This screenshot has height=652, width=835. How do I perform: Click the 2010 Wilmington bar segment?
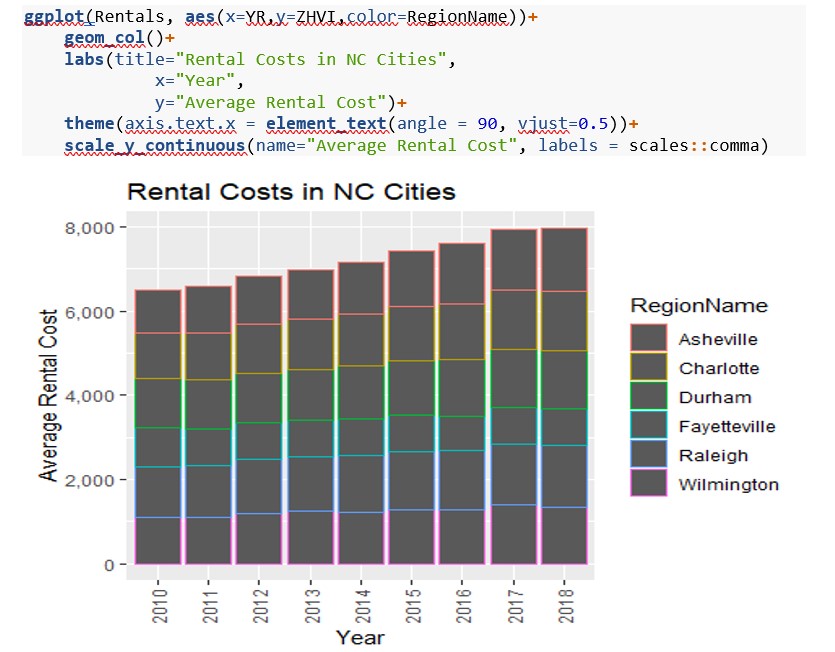[x=158, y=541]
